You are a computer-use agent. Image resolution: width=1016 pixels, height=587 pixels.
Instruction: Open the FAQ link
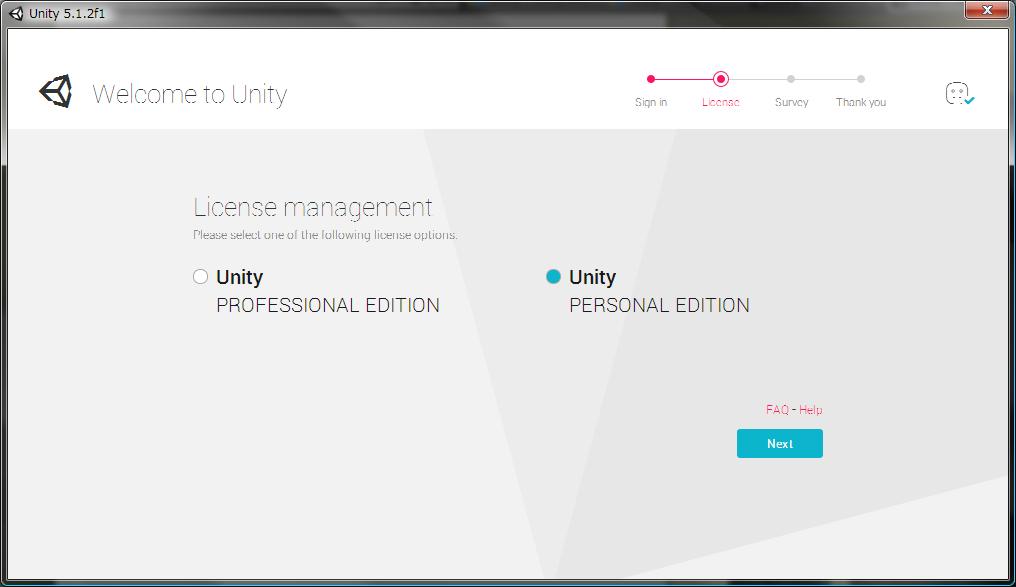(777, 409)
